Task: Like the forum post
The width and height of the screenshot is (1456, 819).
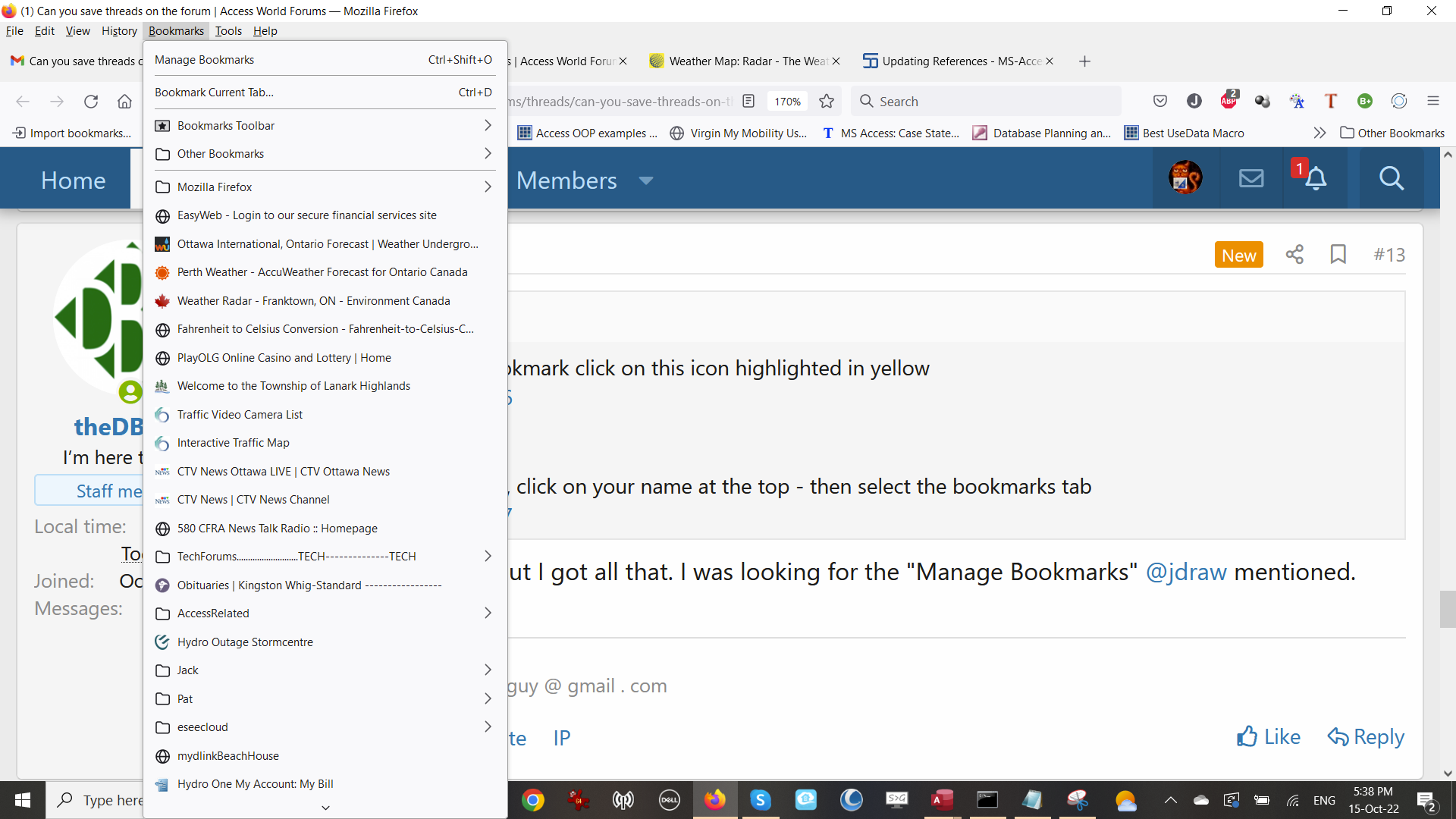Action: (1269, 737)
